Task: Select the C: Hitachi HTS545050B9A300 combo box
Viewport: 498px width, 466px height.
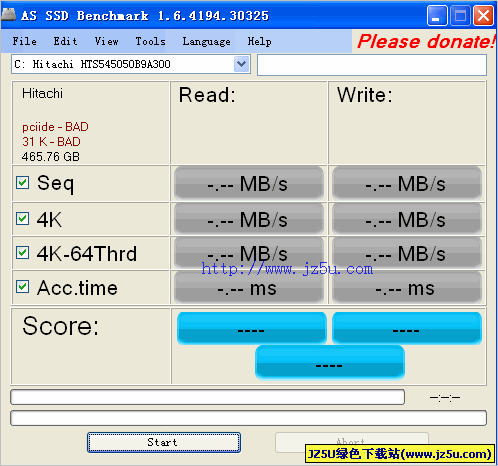Action: 131,64
